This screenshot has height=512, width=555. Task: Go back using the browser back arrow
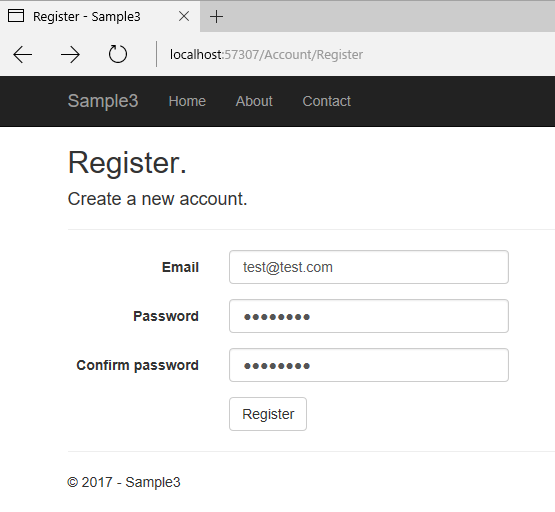point(23,54)
